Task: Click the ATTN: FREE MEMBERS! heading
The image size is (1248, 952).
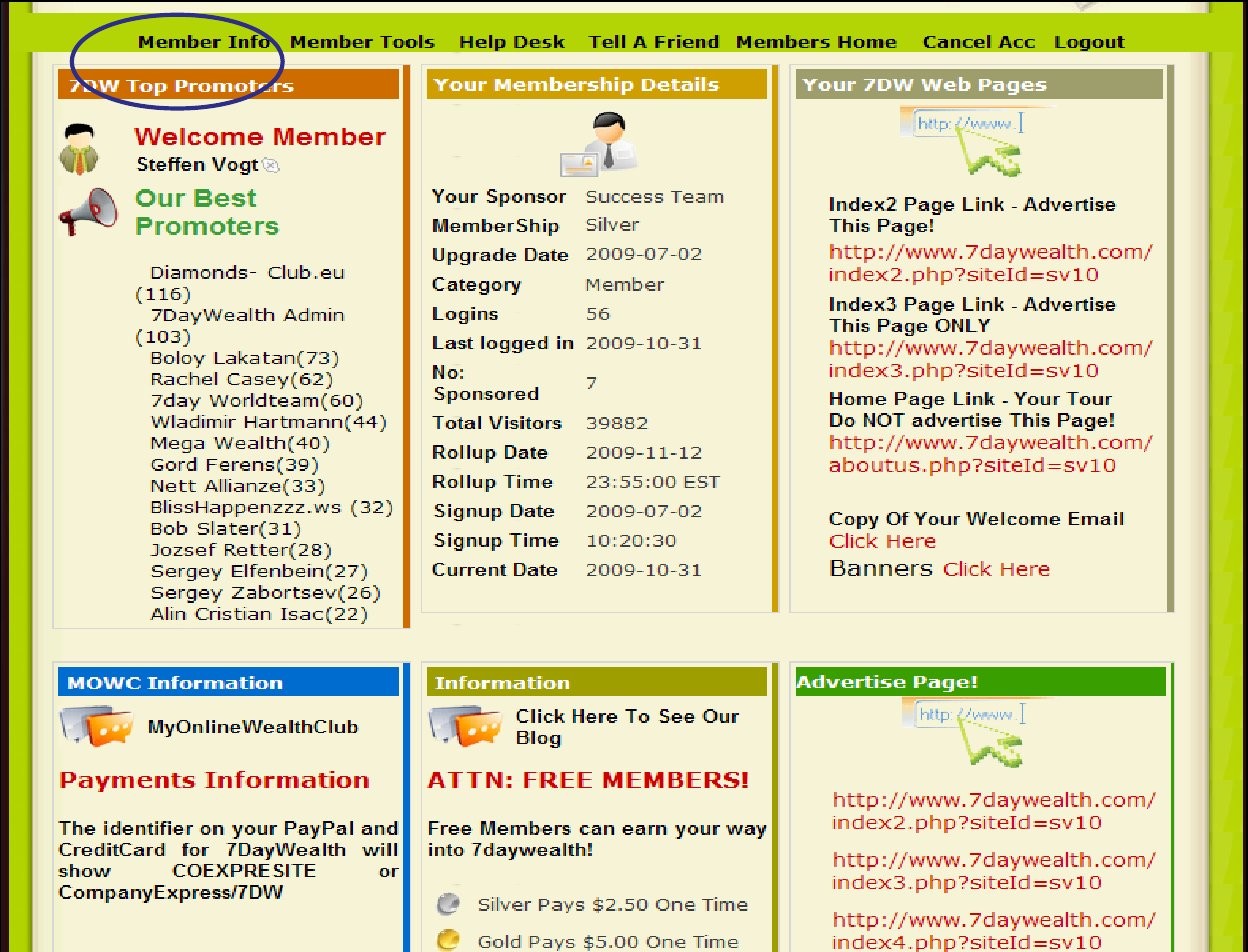Action: coord(588,780)
